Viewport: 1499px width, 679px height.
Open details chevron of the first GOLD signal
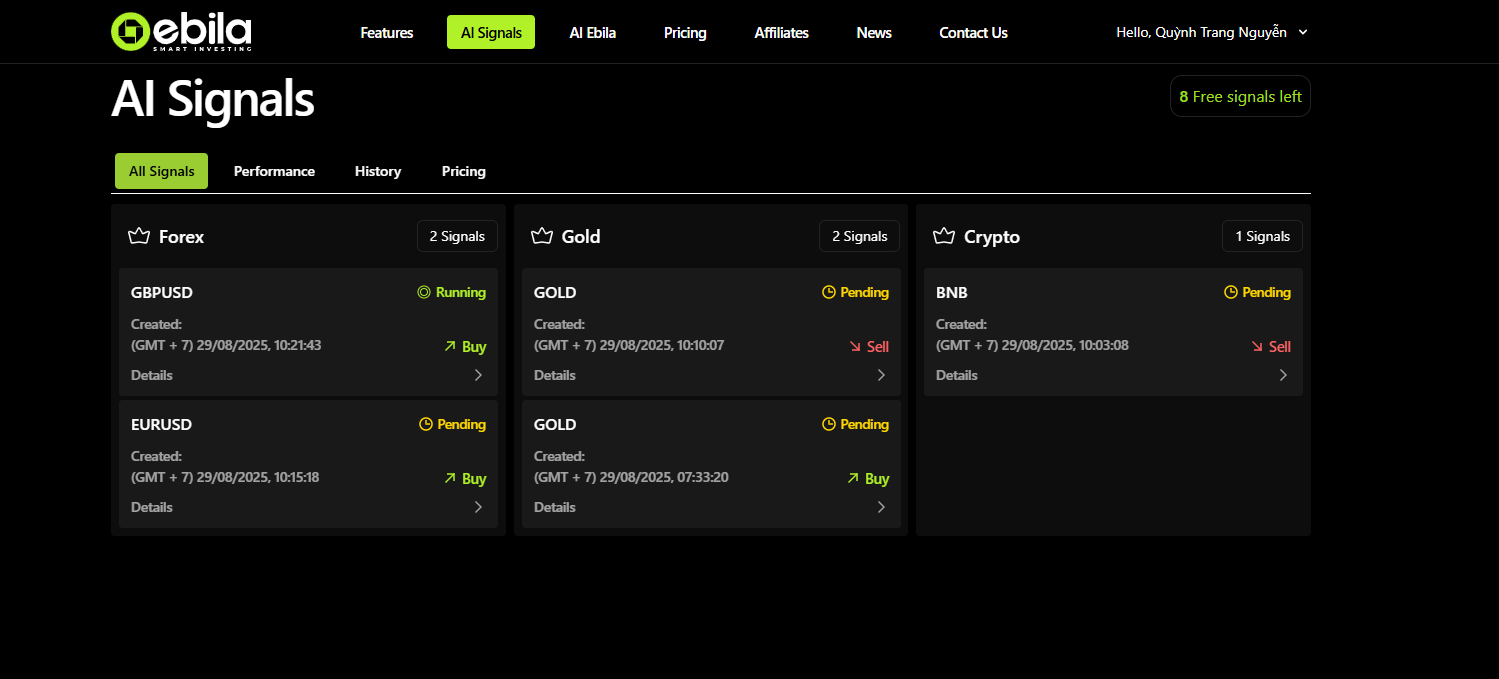pyautogui.click(x=881, y=376)
